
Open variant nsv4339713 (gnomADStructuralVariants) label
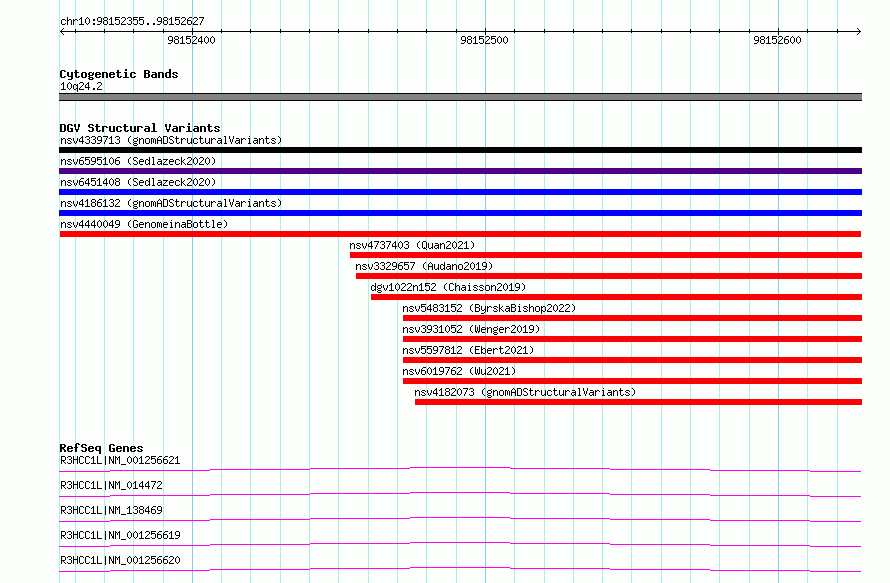click(171, 140)
